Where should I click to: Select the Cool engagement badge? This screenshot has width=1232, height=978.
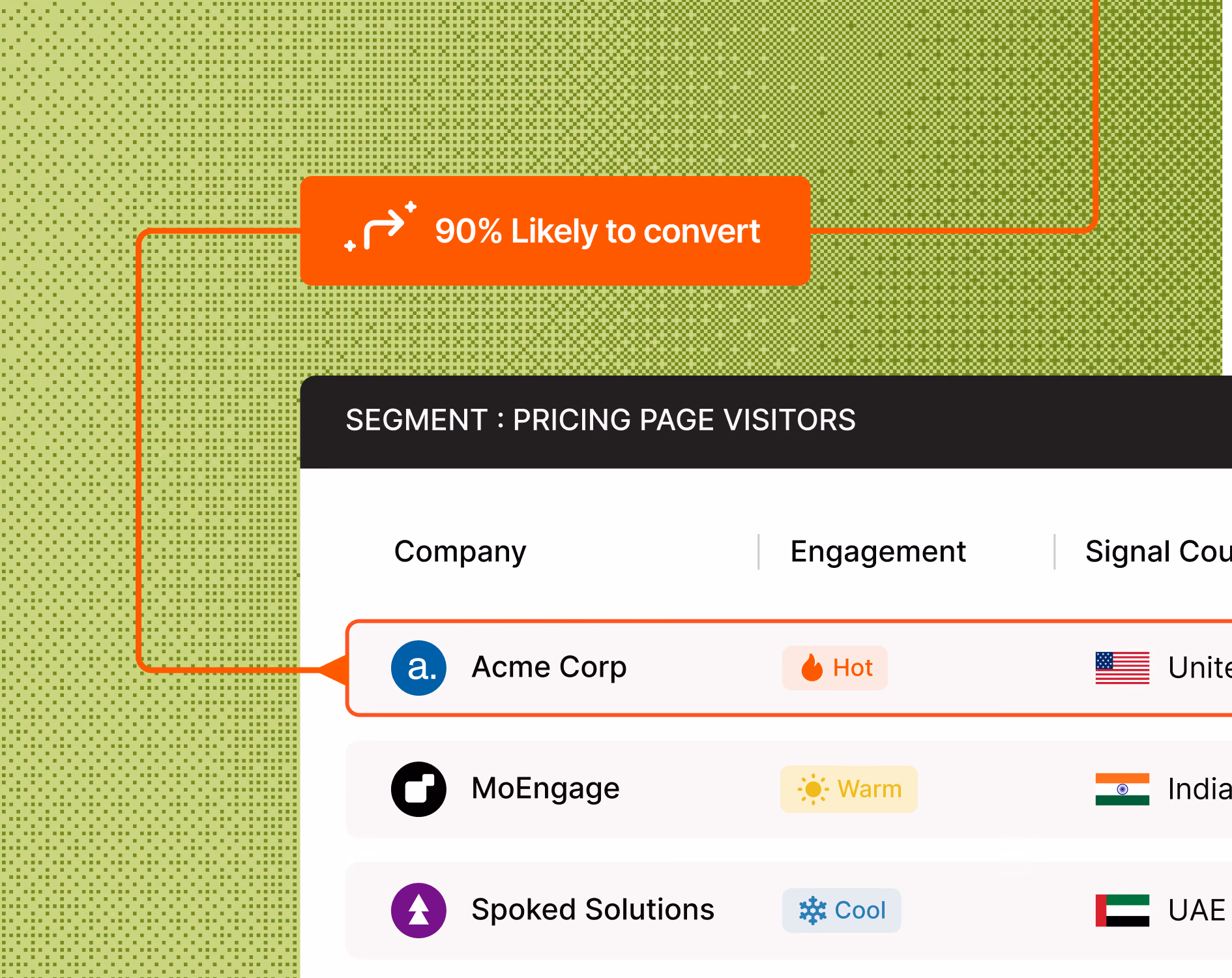tap(842, 910)
